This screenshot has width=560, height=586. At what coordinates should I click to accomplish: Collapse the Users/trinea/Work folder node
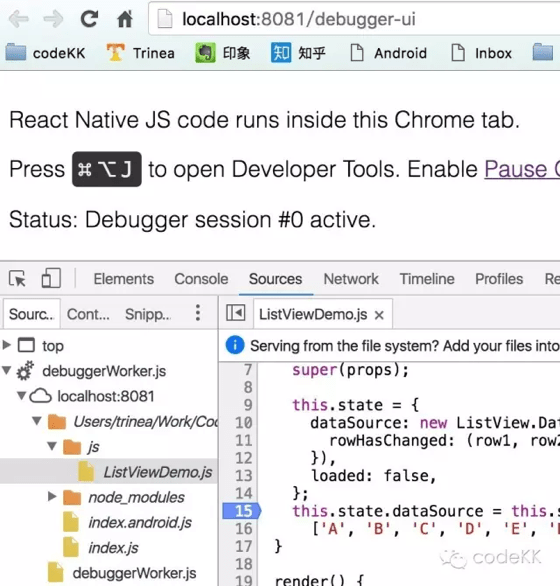37,421
